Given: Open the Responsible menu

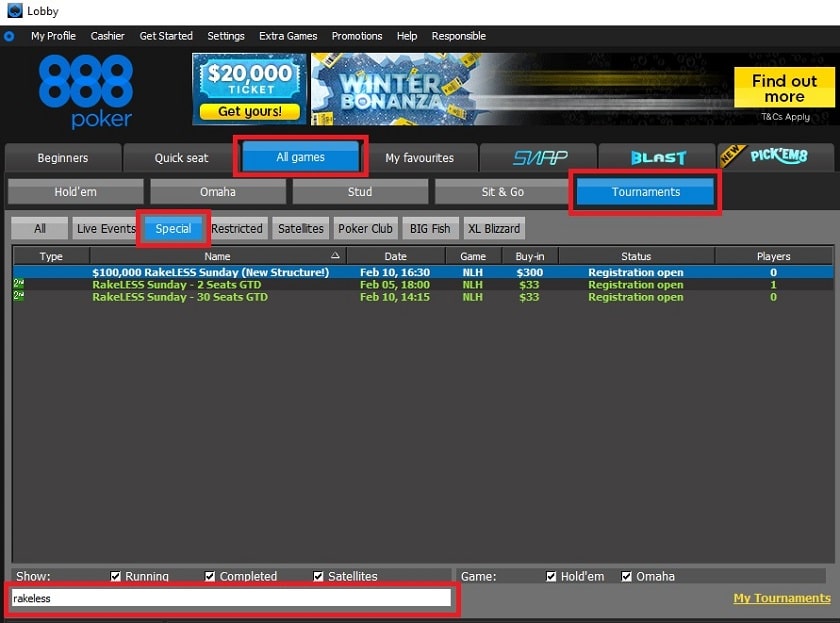Looking at the screenshot, I should click(x=459, y=36).
